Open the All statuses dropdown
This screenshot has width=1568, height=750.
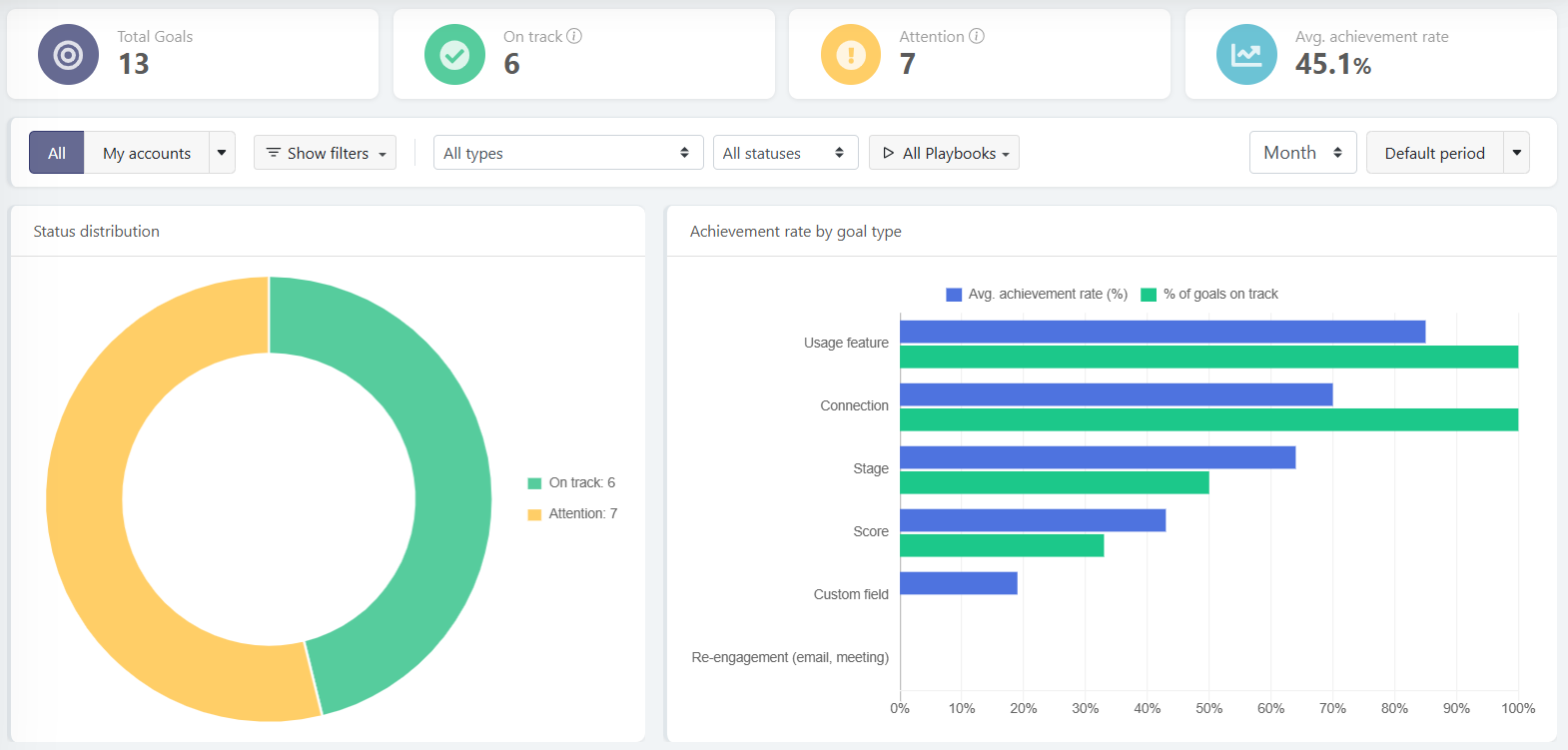tap(785, 153)
